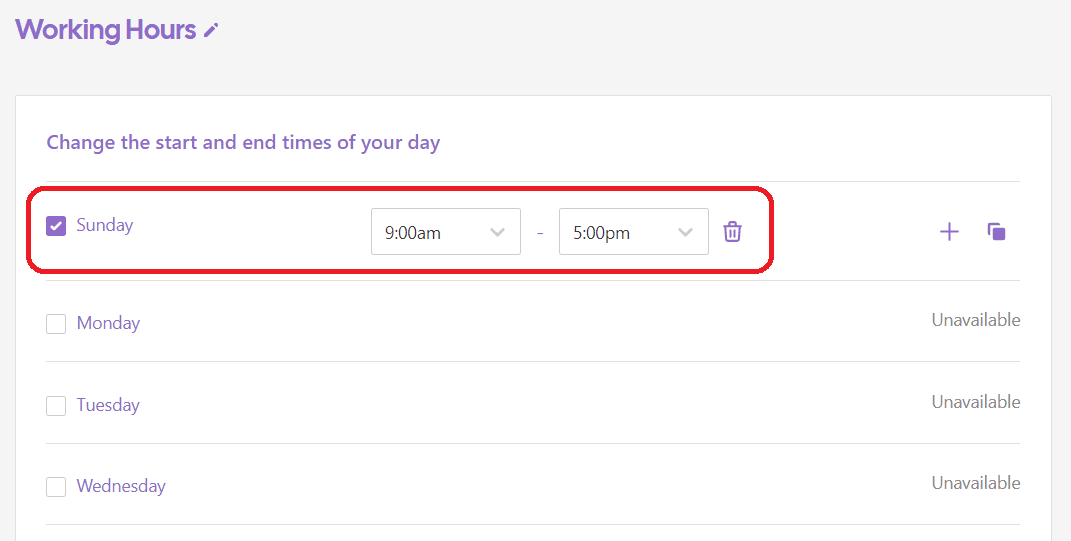Screen dimensions: 1071x541
Task: Delete Sunday's time slot with trash icon
Action: click(733, 232)
